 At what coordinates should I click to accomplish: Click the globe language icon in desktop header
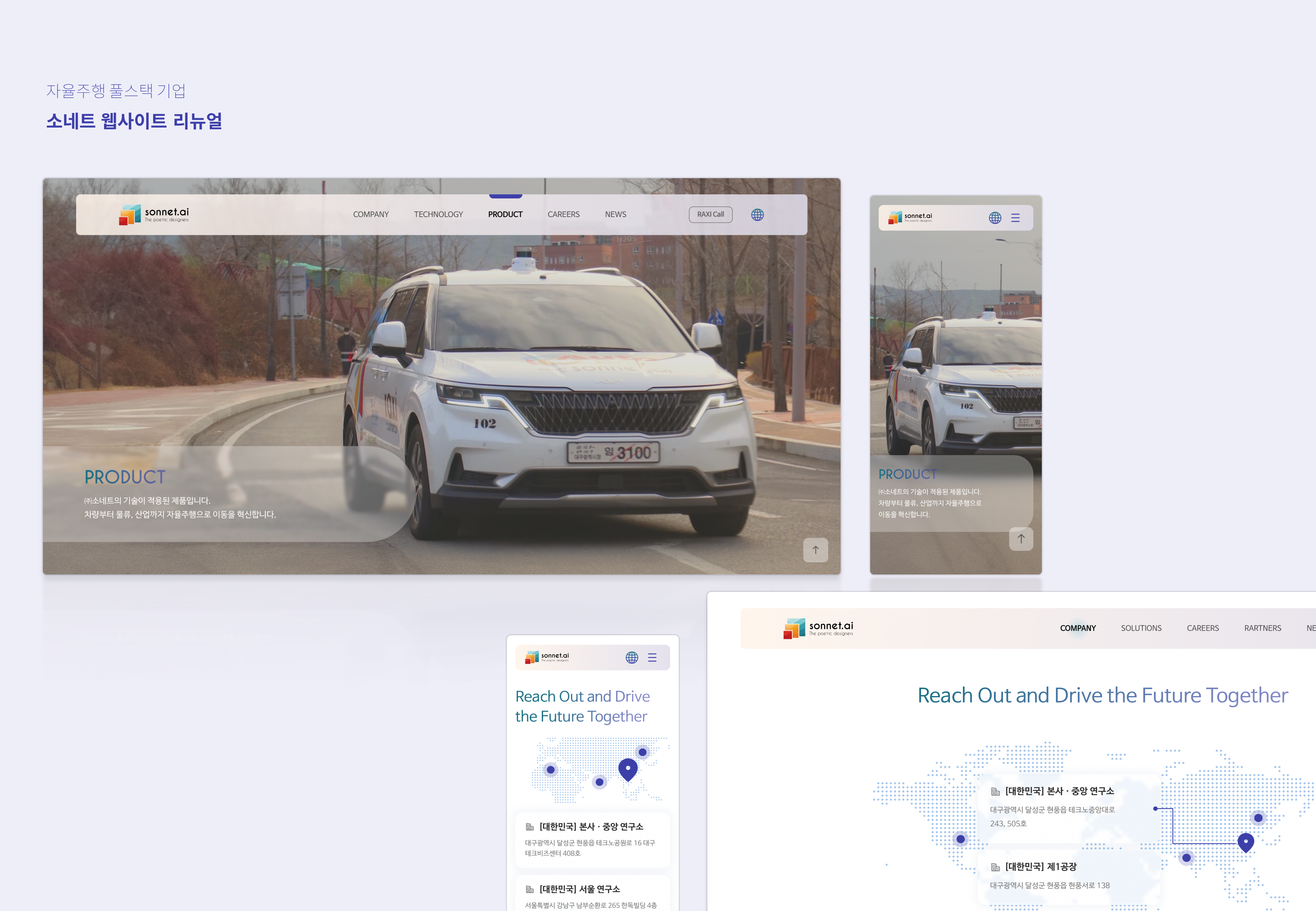[x=757, y=215]
